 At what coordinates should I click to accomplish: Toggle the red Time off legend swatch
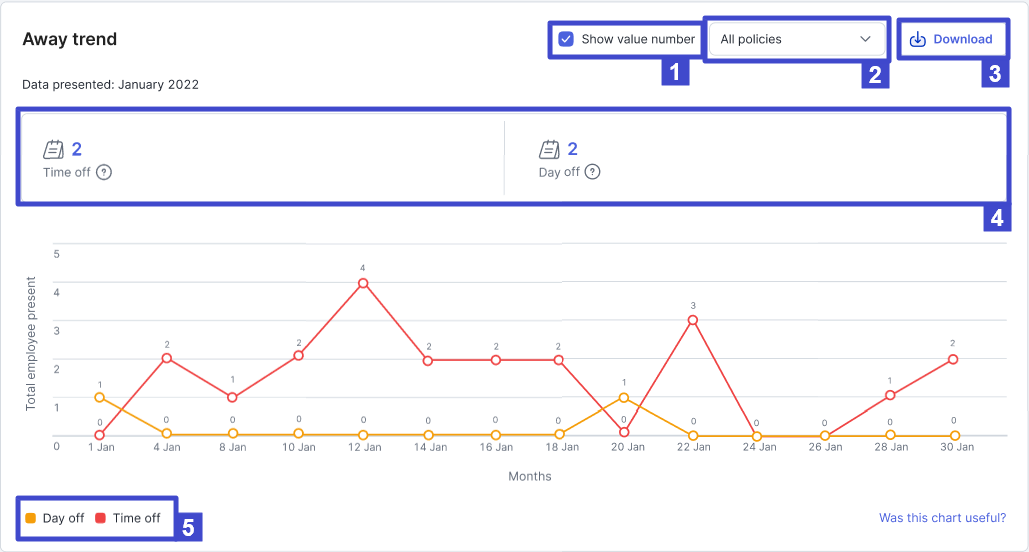point(100,518)
